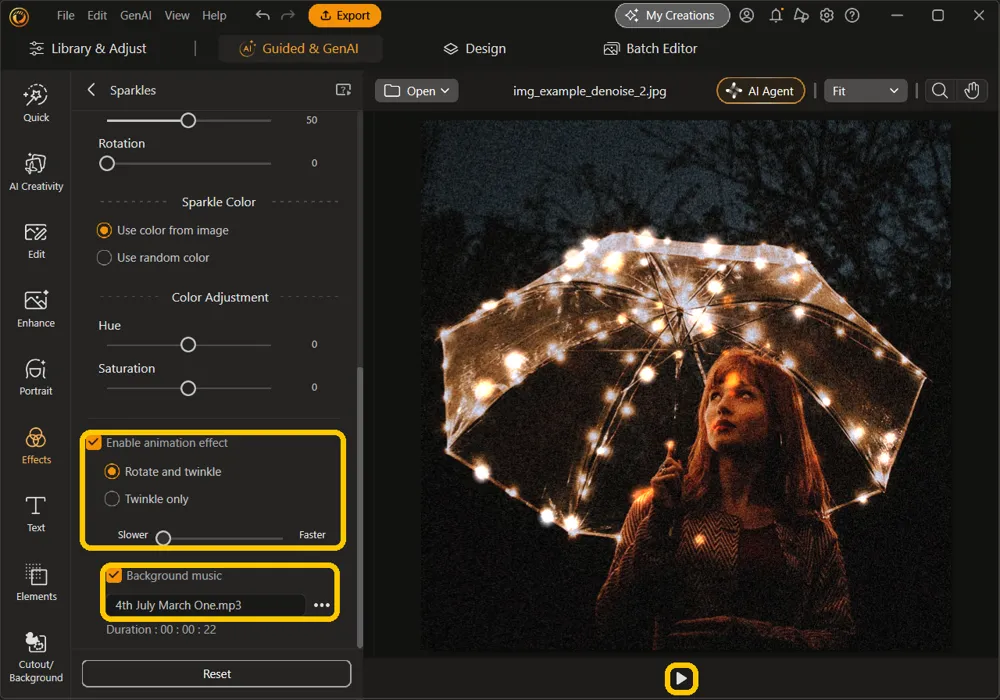Click the redo arrow icon

[288, 15]
